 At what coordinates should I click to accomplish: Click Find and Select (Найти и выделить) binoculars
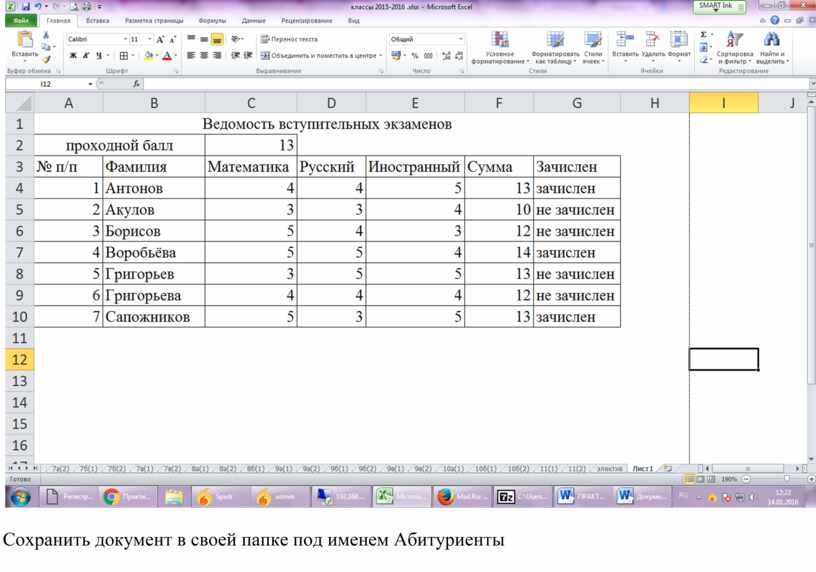772,47
